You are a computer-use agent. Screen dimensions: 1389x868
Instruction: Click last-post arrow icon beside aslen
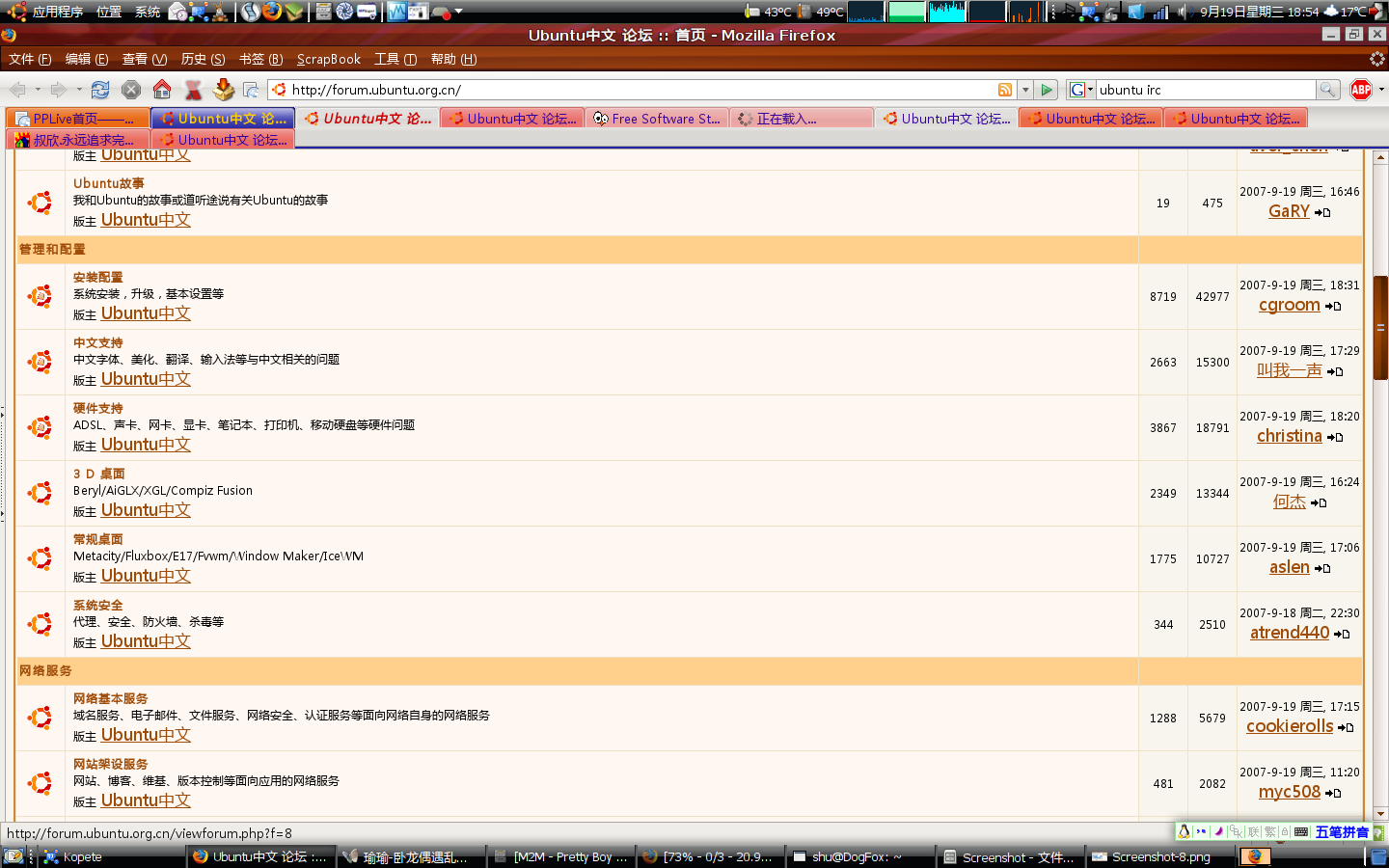pyautogui.click(x=1322, y=568)
